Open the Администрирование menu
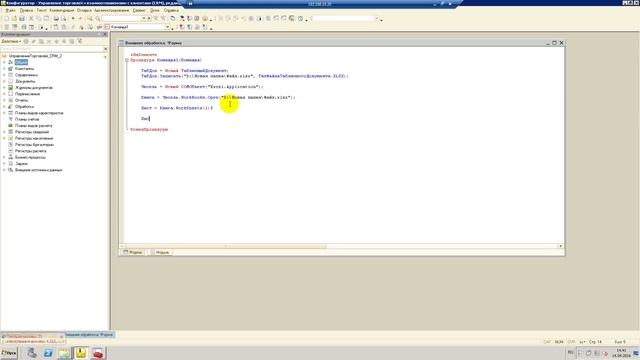Image resolution: width=640 pixels, height=360 pixels. click(x=111, y=10)
